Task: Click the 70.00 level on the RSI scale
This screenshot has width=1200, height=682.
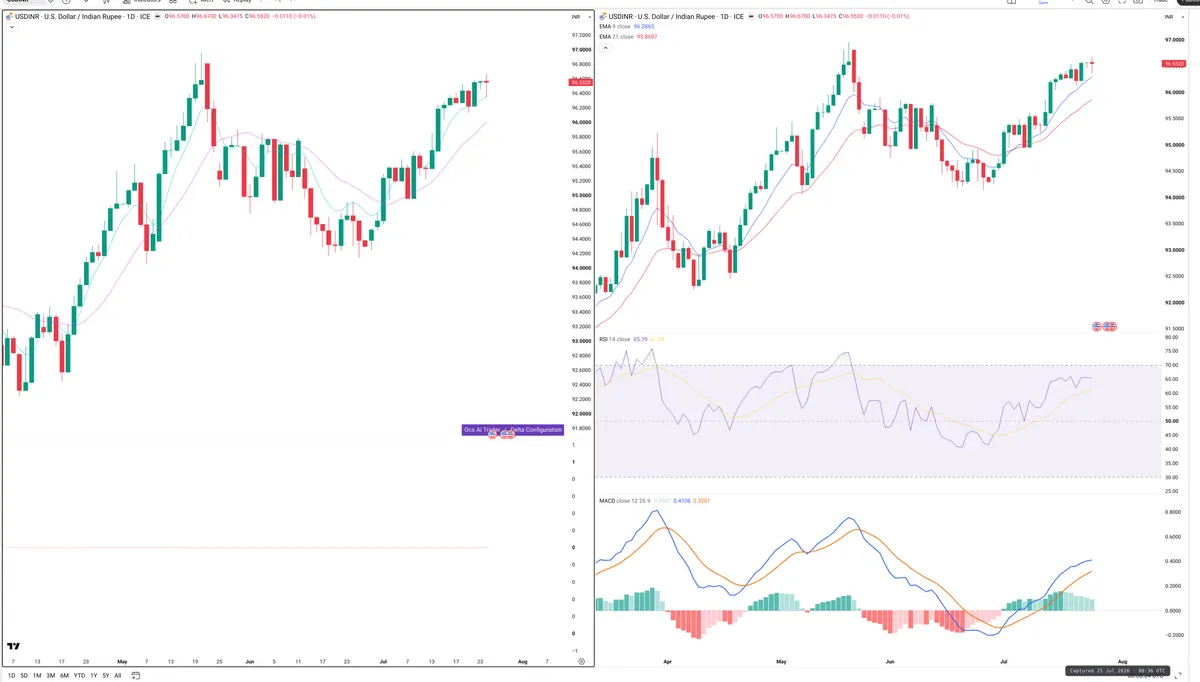Action: click(x=1172, y=365)
